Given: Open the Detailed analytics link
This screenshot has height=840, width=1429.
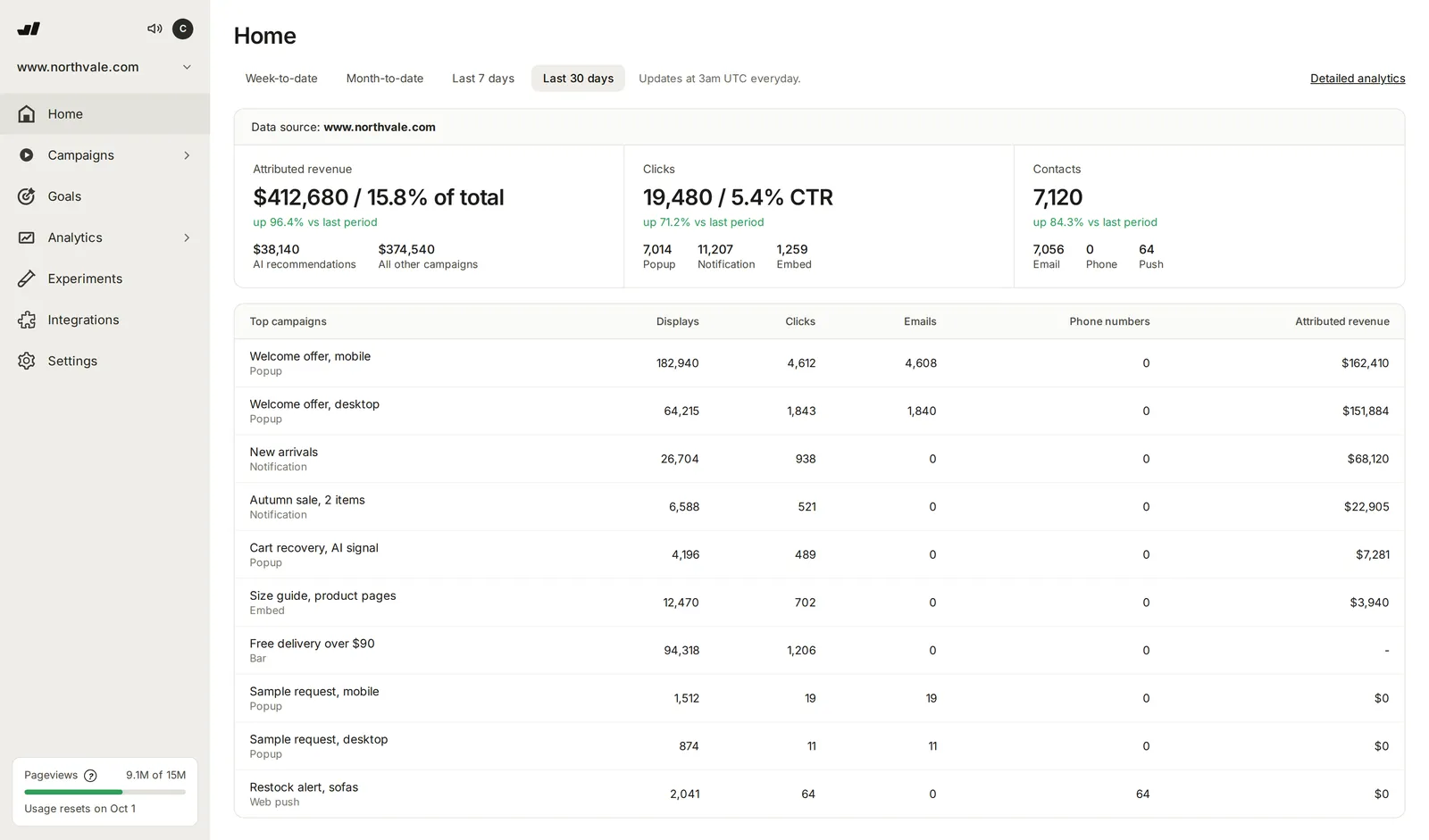Looking at the screenshot, I should click(x=1358, y=79).
